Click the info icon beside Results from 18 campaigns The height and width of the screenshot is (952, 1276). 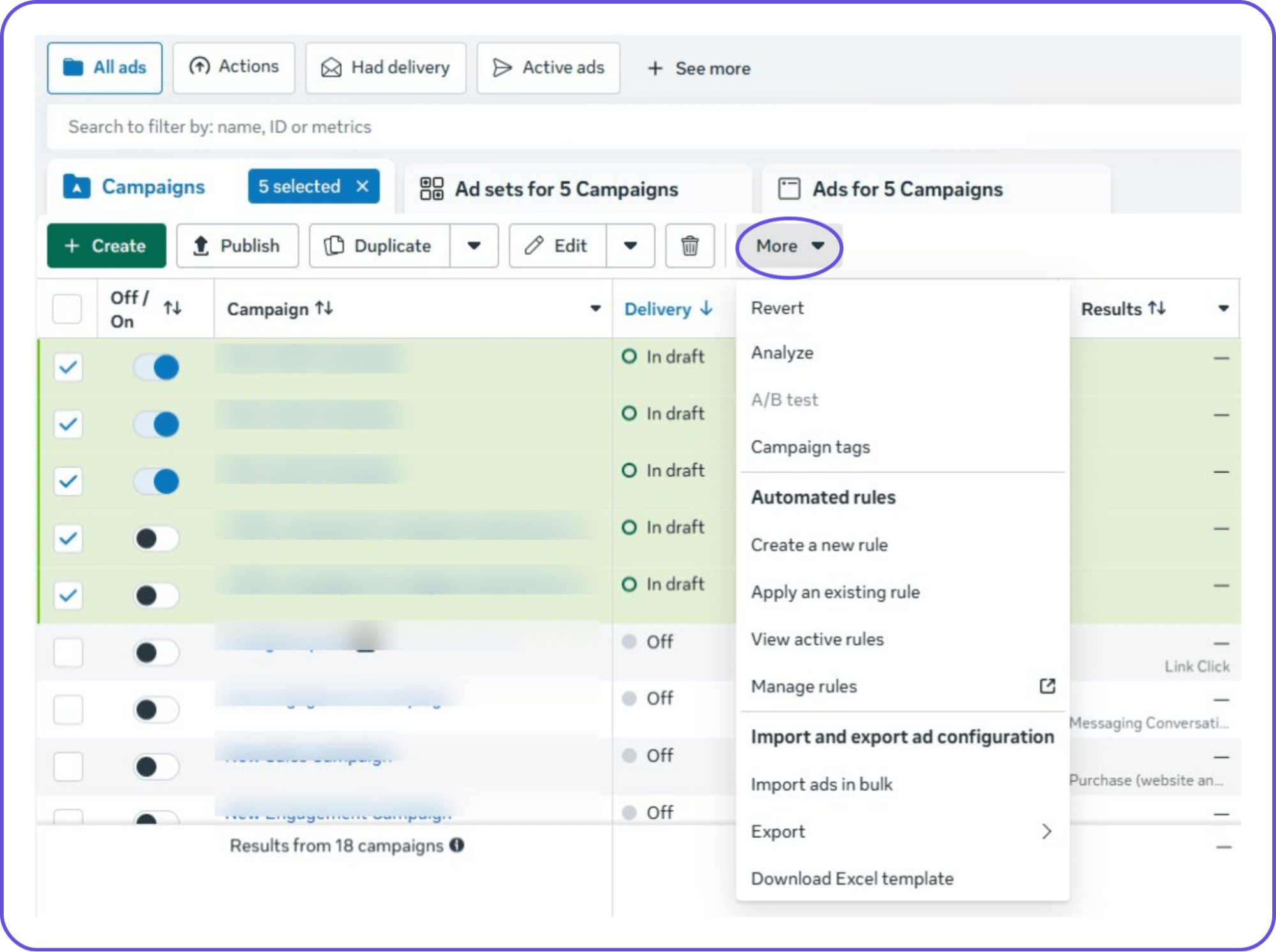click(x=456, y=845)
